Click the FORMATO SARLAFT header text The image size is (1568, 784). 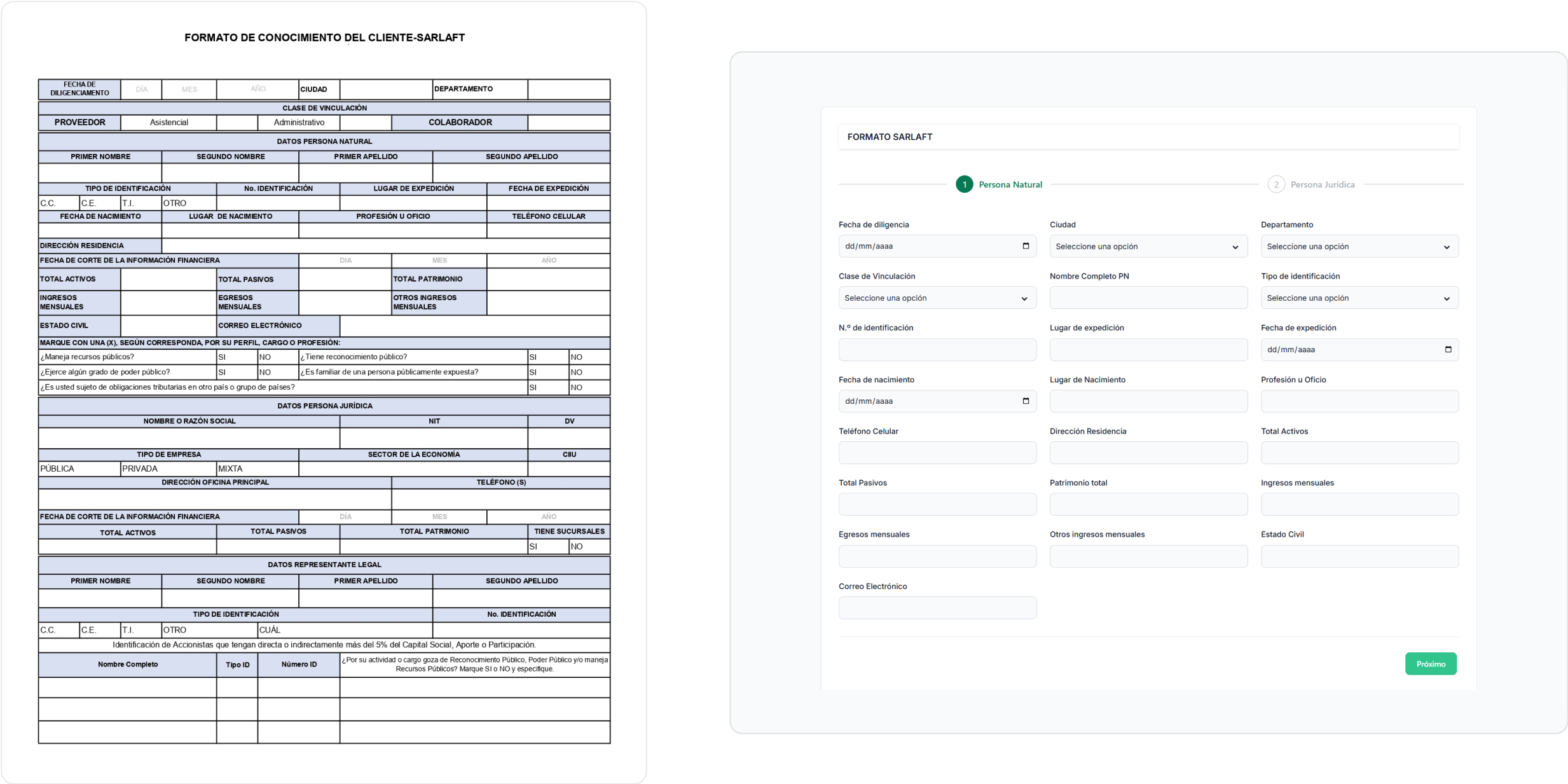coord(890,137)
